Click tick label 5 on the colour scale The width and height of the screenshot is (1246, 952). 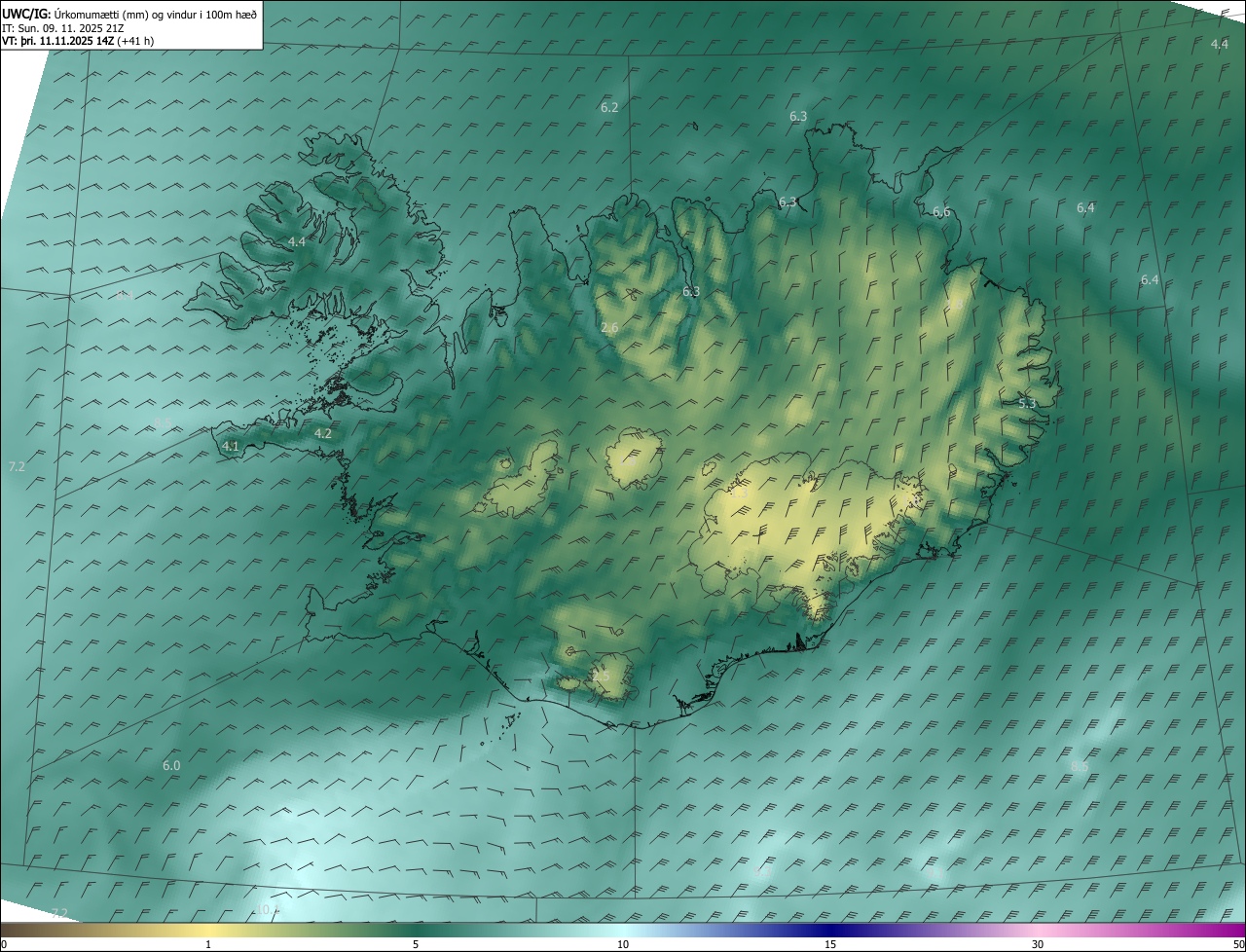tap(416, 944)
